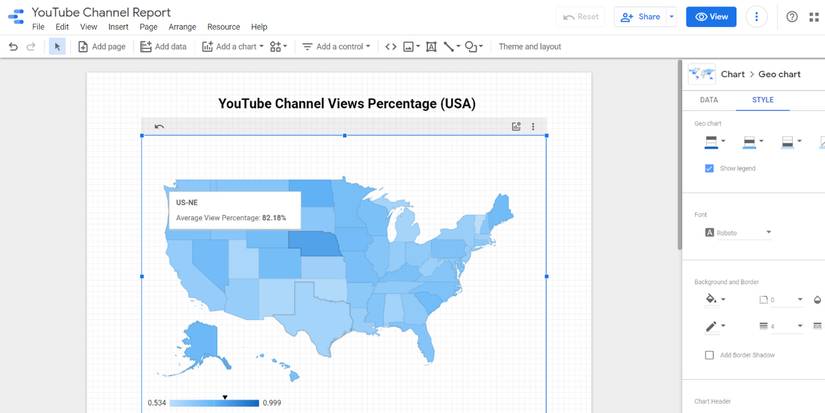Viewport: 825px width, 413px height.
Task: Click the chart header drill-up arrow
Action: click(159, 126)
